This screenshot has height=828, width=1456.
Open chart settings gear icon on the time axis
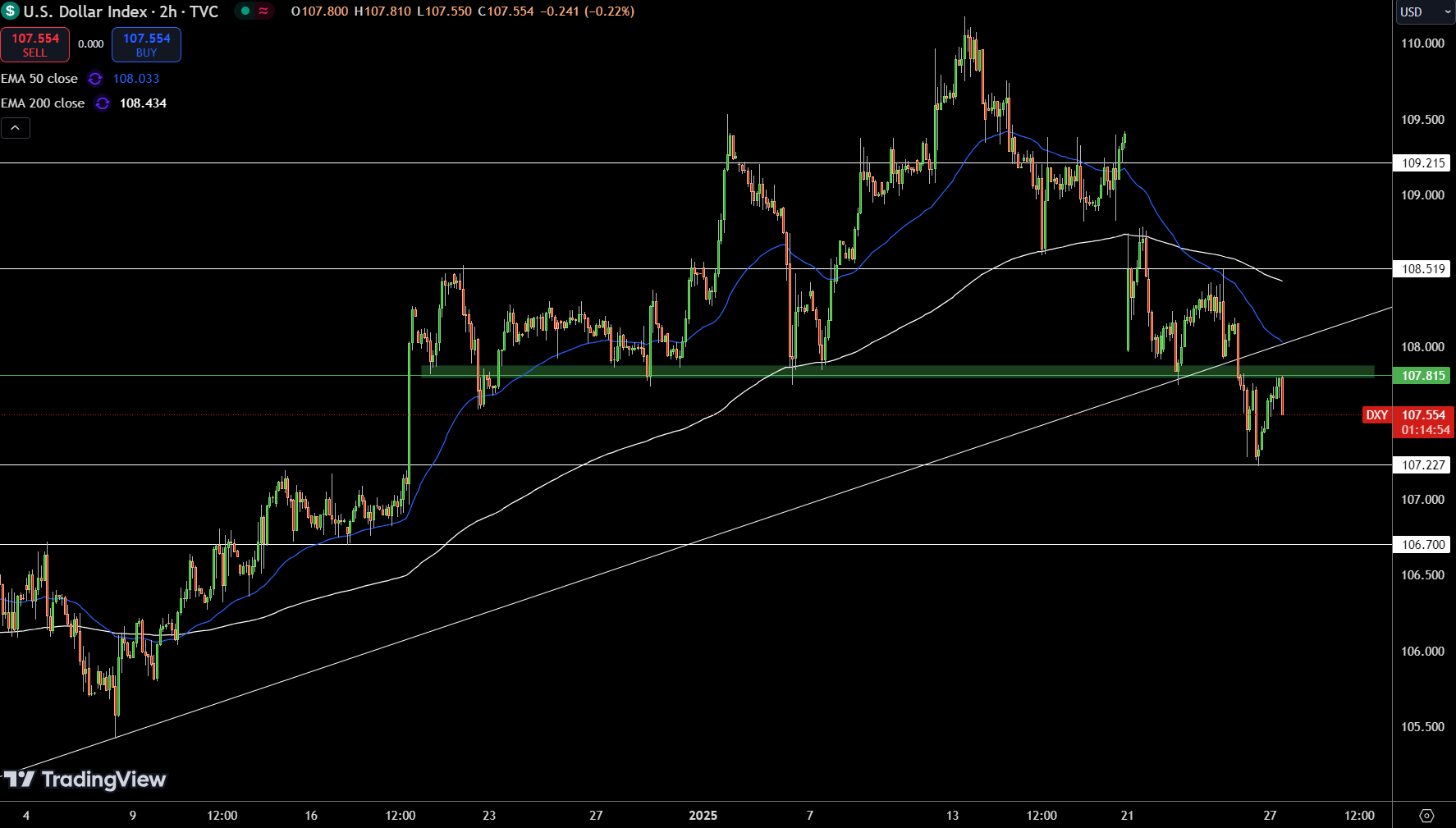click(x=1426, y=816)
